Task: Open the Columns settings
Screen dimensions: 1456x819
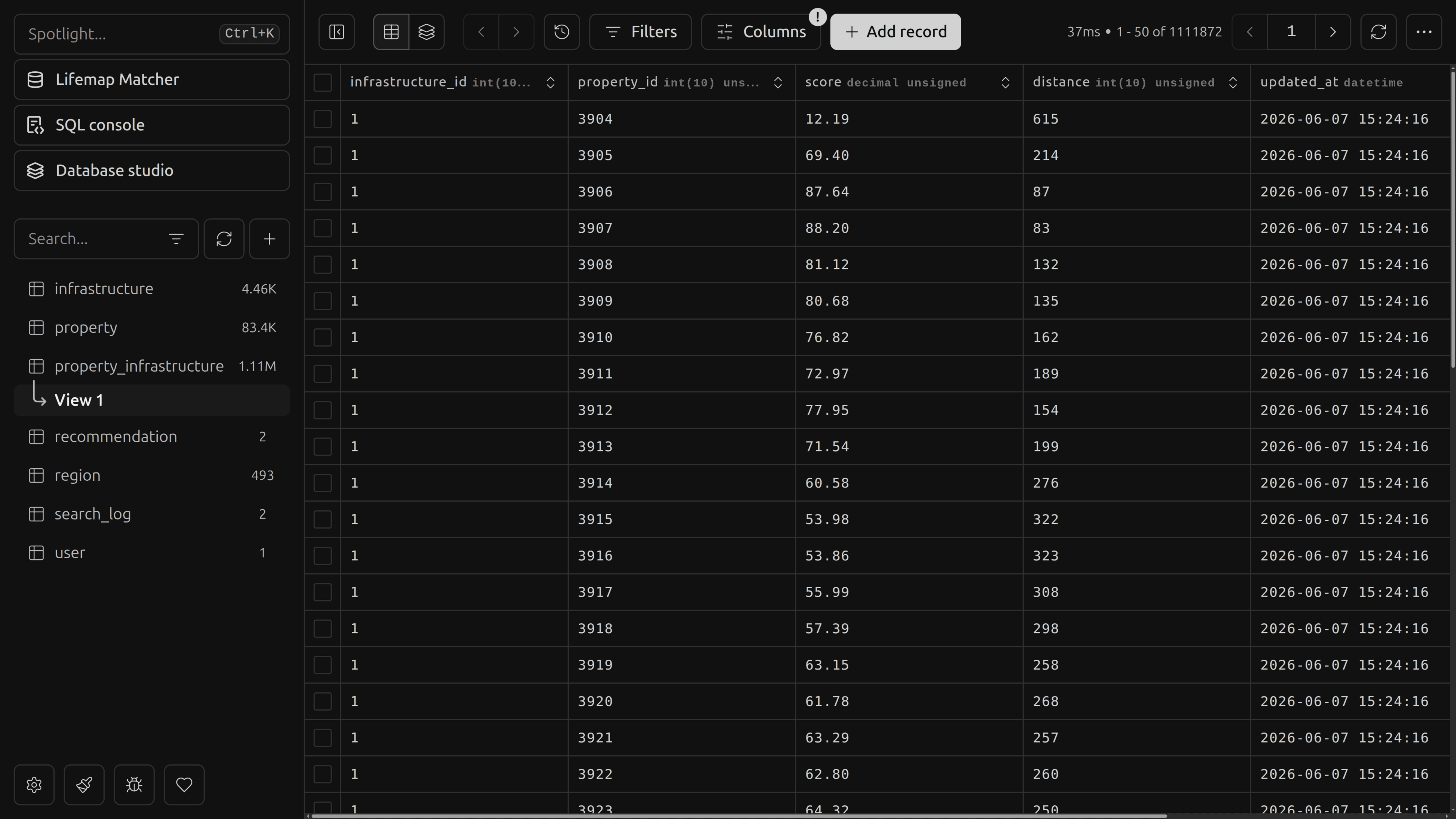Action: point(761,31)
